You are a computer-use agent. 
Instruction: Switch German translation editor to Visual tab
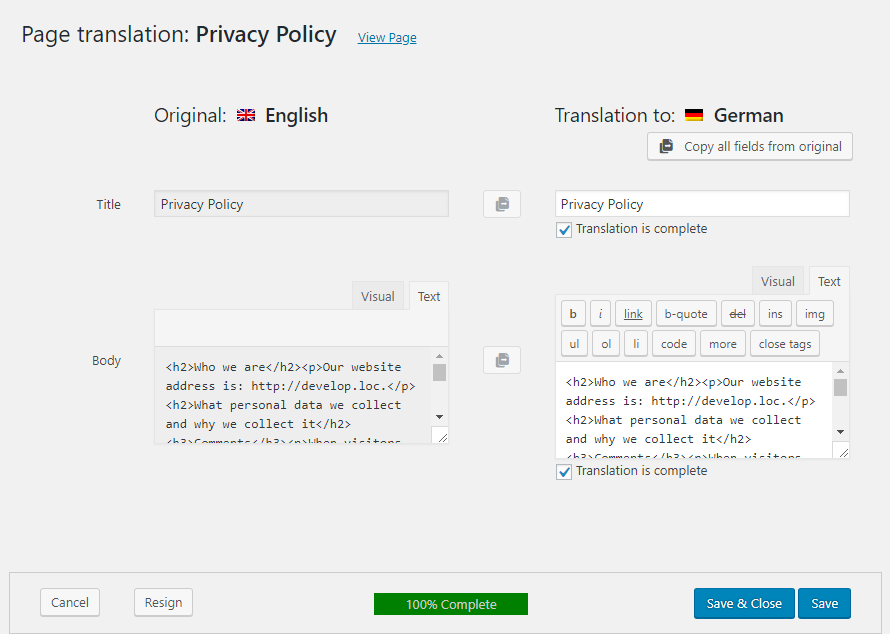pyautogui.click(x=778, y=281)
